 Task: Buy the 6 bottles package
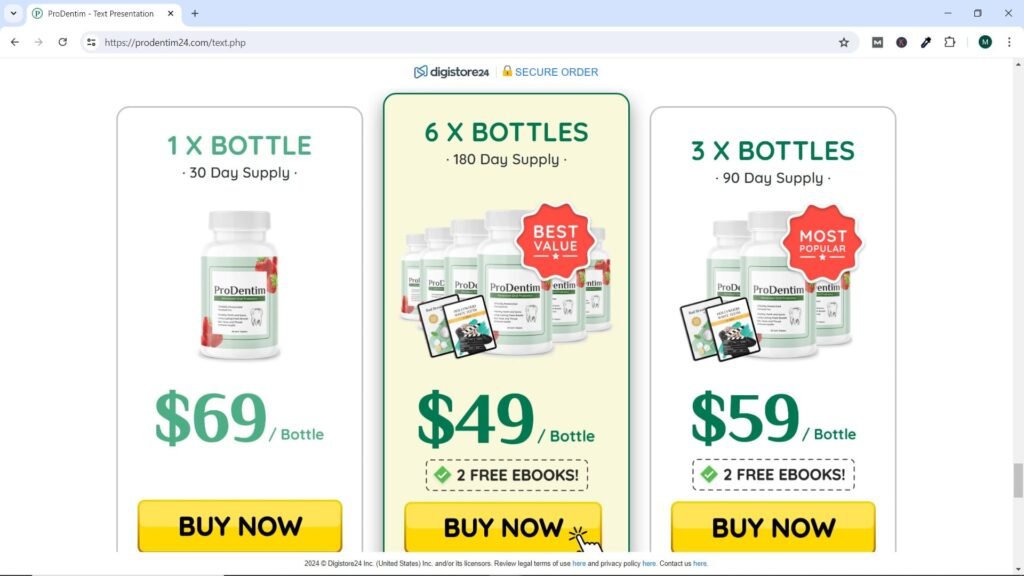pos(503,528)
